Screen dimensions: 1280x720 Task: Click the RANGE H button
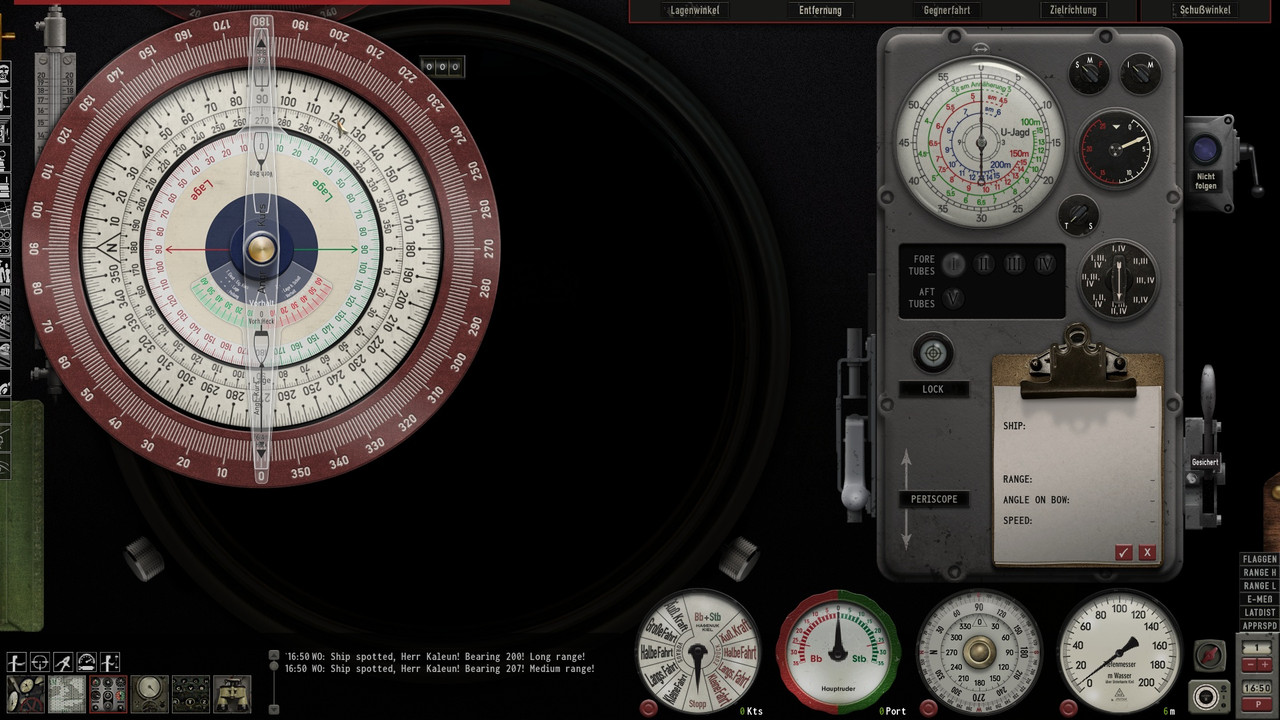pos(1259,572)
